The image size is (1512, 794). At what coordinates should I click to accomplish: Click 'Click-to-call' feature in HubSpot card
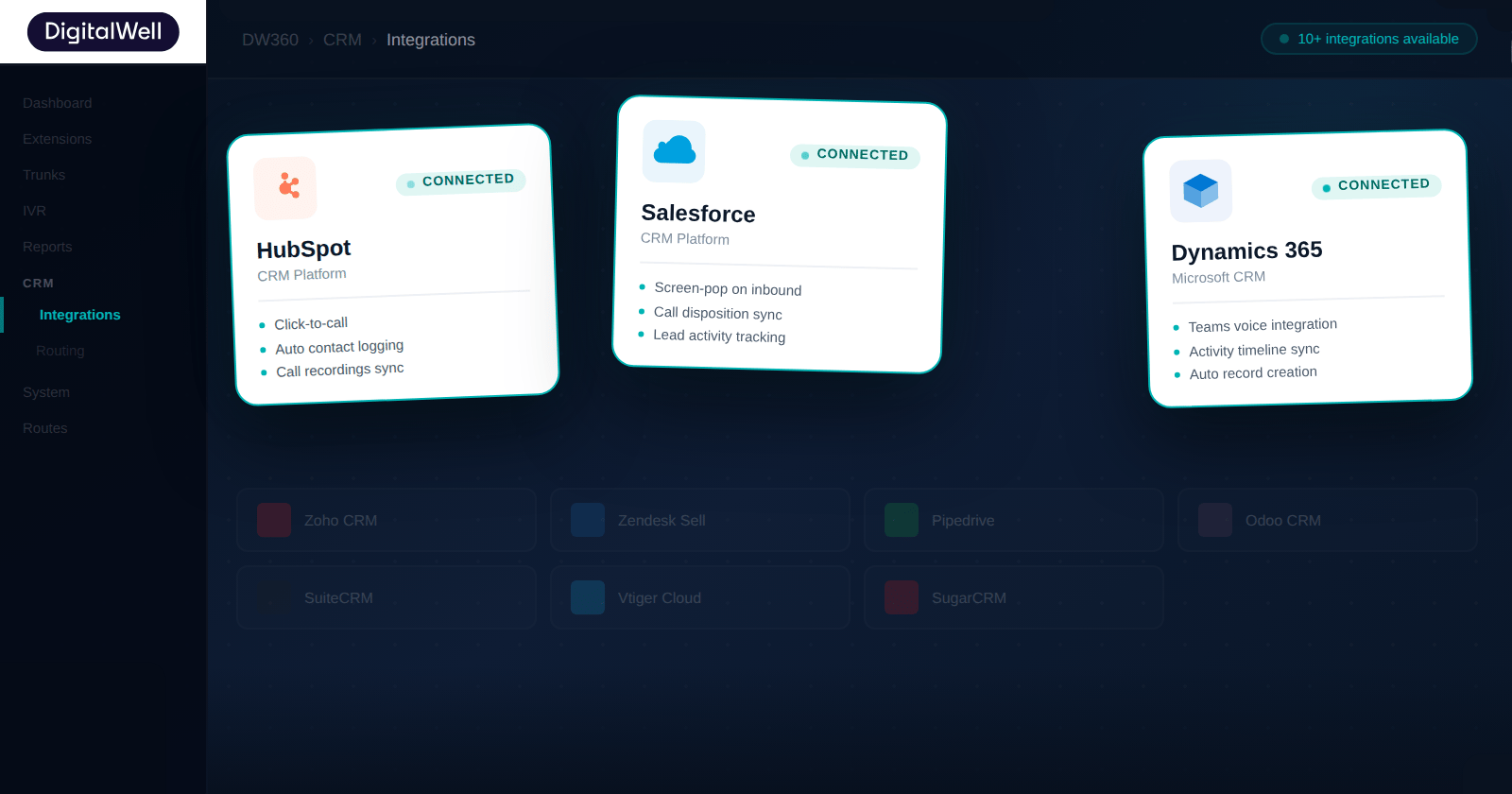(x=311, y=323)
